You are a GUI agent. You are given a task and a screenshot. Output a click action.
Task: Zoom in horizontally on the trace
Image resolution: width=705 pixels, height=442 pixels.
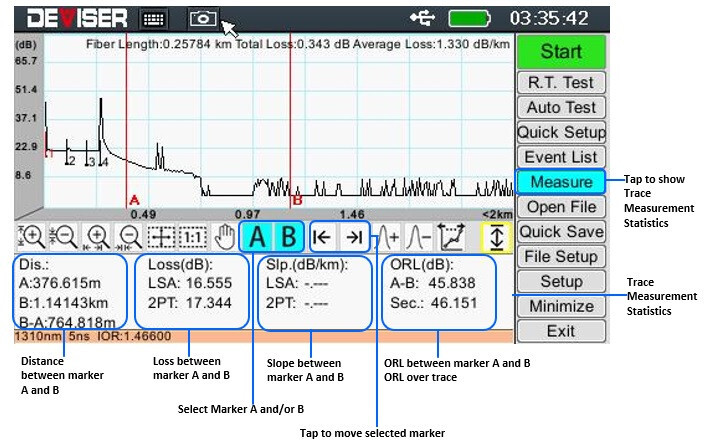[96, 237]
